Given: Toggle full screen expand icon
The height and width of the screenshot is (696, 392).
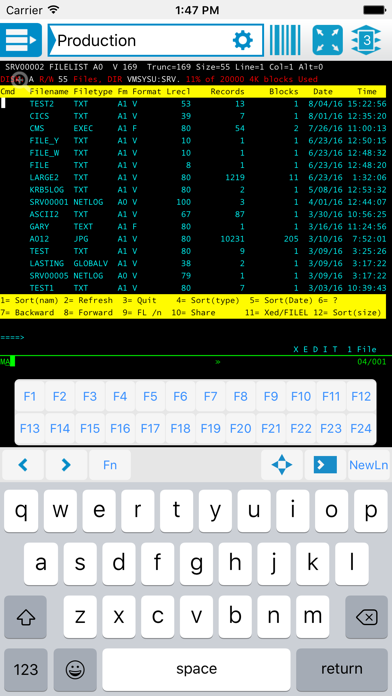Looking at the screenshot, I should tap(328, 40).
